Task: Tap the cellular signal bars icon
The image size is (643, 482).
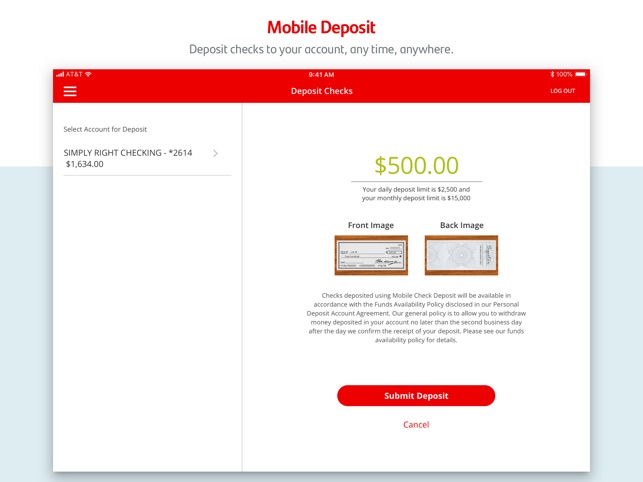Action: (60, 74)
